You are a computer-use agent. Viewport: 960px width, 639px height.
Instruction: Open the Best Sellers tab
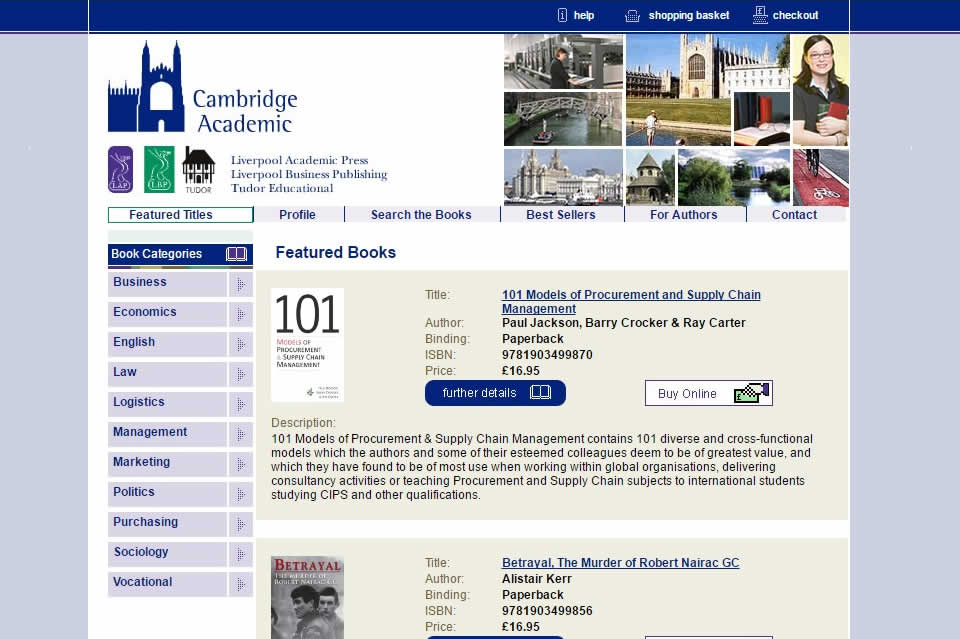561,215
